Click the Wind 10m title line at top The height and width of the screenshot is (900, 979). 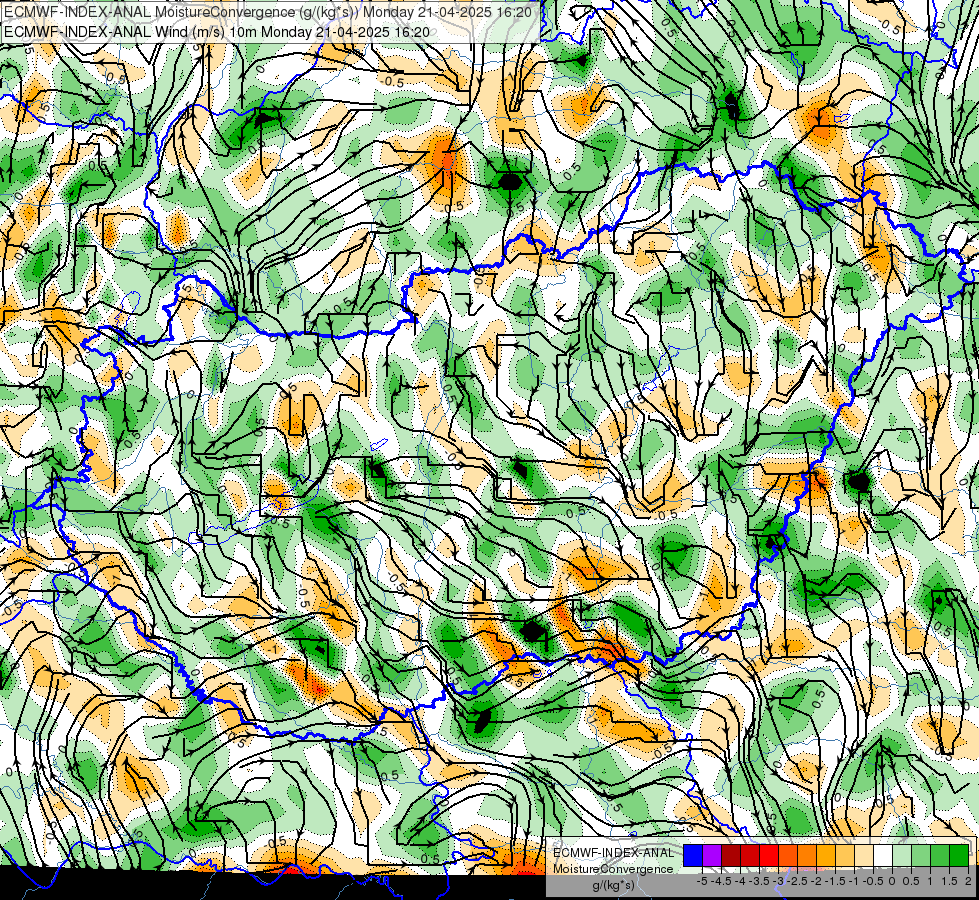[217, 31]
